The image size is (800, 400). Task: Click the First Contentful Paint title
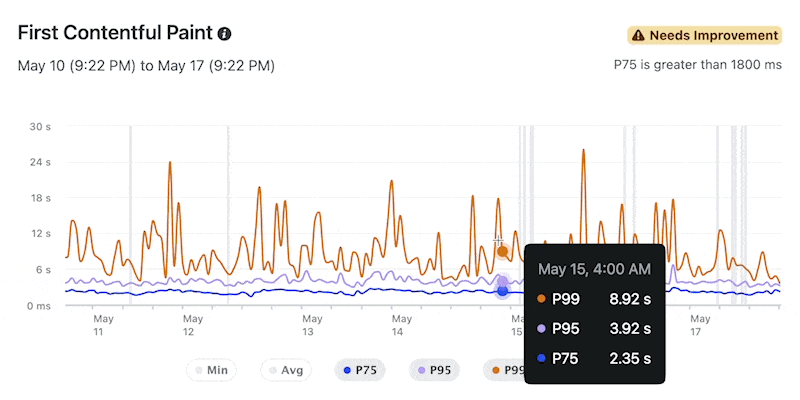tap(115, 33)
